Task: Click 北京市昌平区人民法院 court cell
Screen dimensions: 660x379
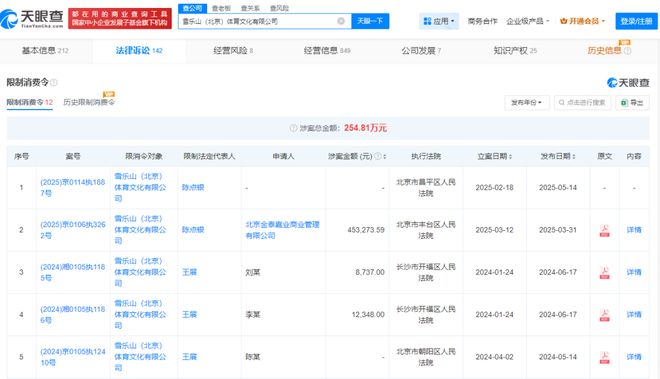Action: tap(426, 187)
